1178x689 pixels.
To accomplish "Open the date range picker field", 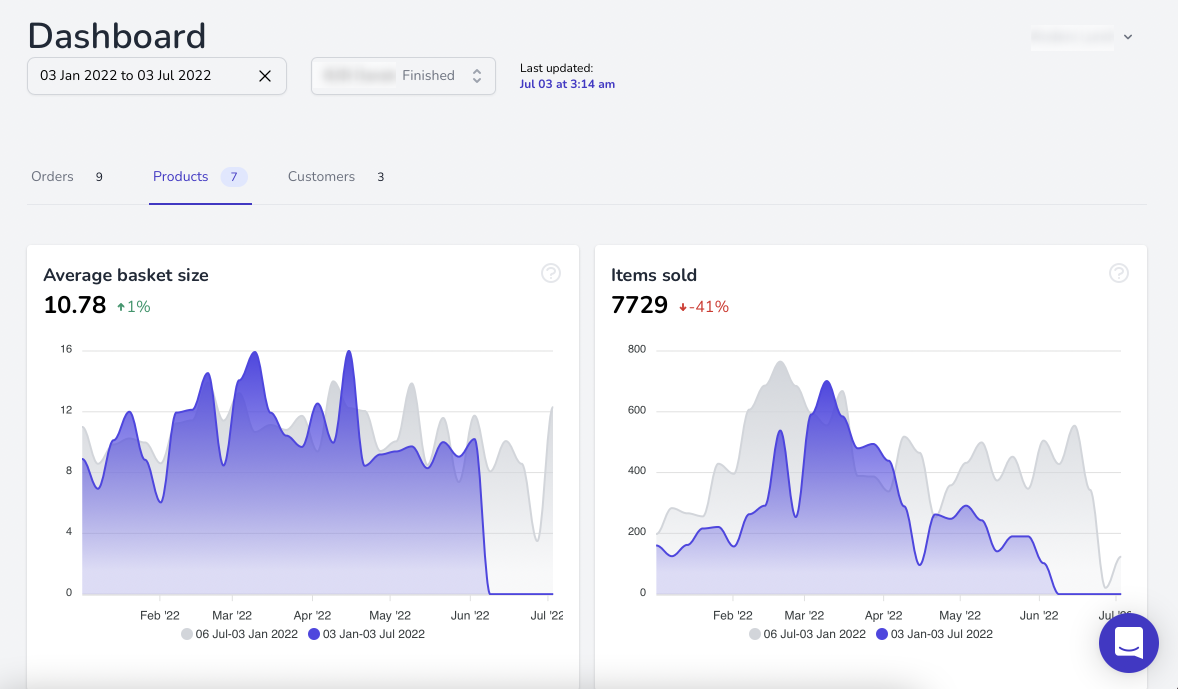I will [x=140, y=76].
